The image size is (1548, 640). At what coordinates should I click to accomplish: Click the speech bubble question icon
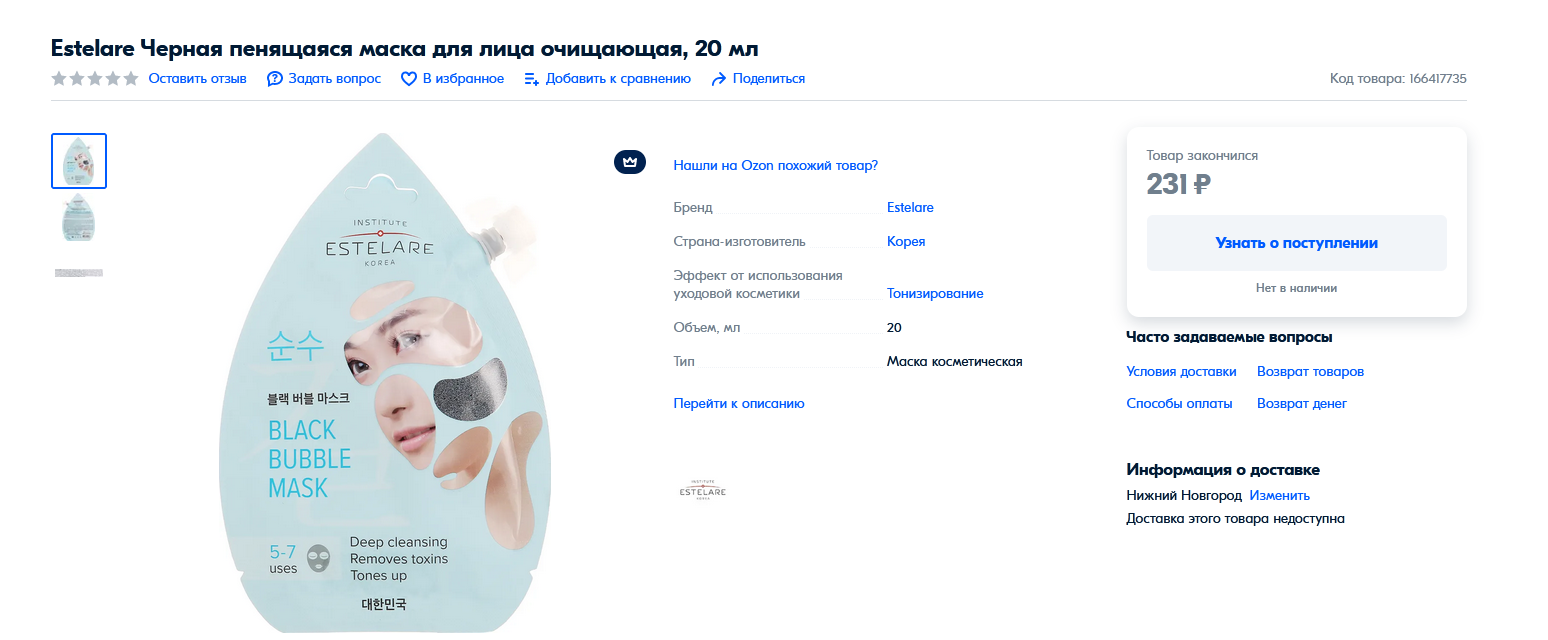coord(275,79)
